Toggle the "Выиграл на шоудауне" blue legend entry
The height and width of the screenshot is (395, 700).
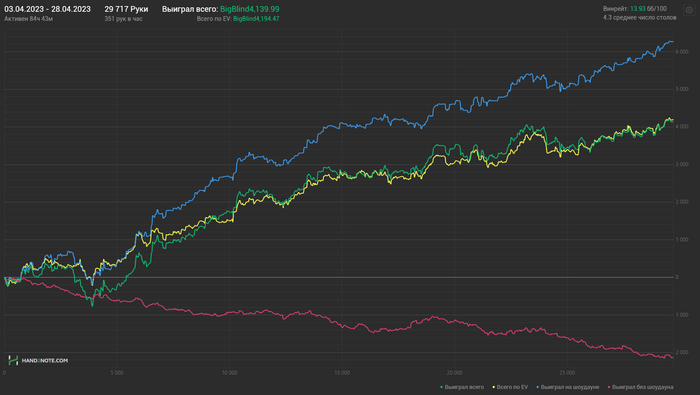pos(567,387)
